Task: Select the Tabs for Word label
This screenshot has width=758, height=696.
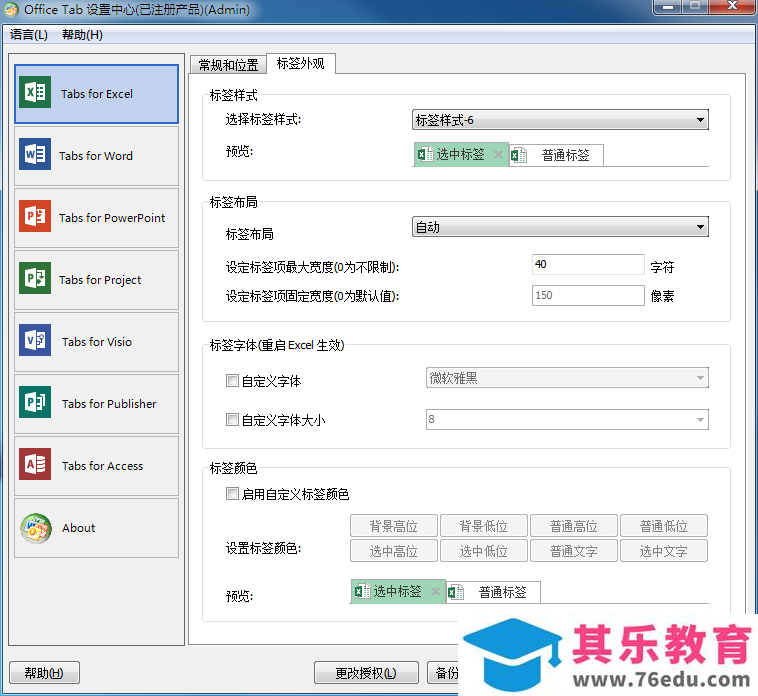Action: 96,156
